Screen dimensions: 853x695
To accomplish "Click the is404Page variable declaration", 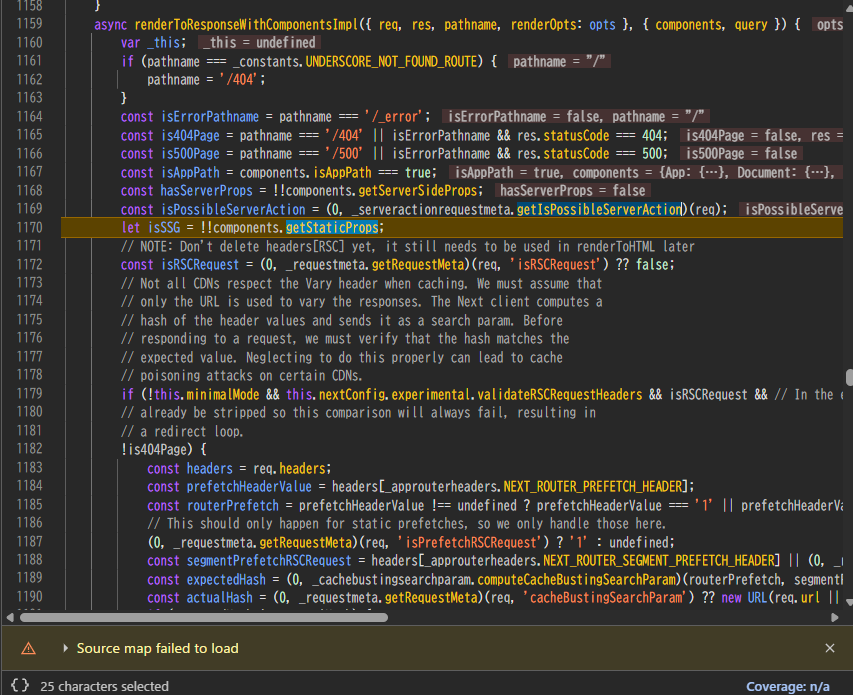I will pyautogui.click(x=190, y=135).
